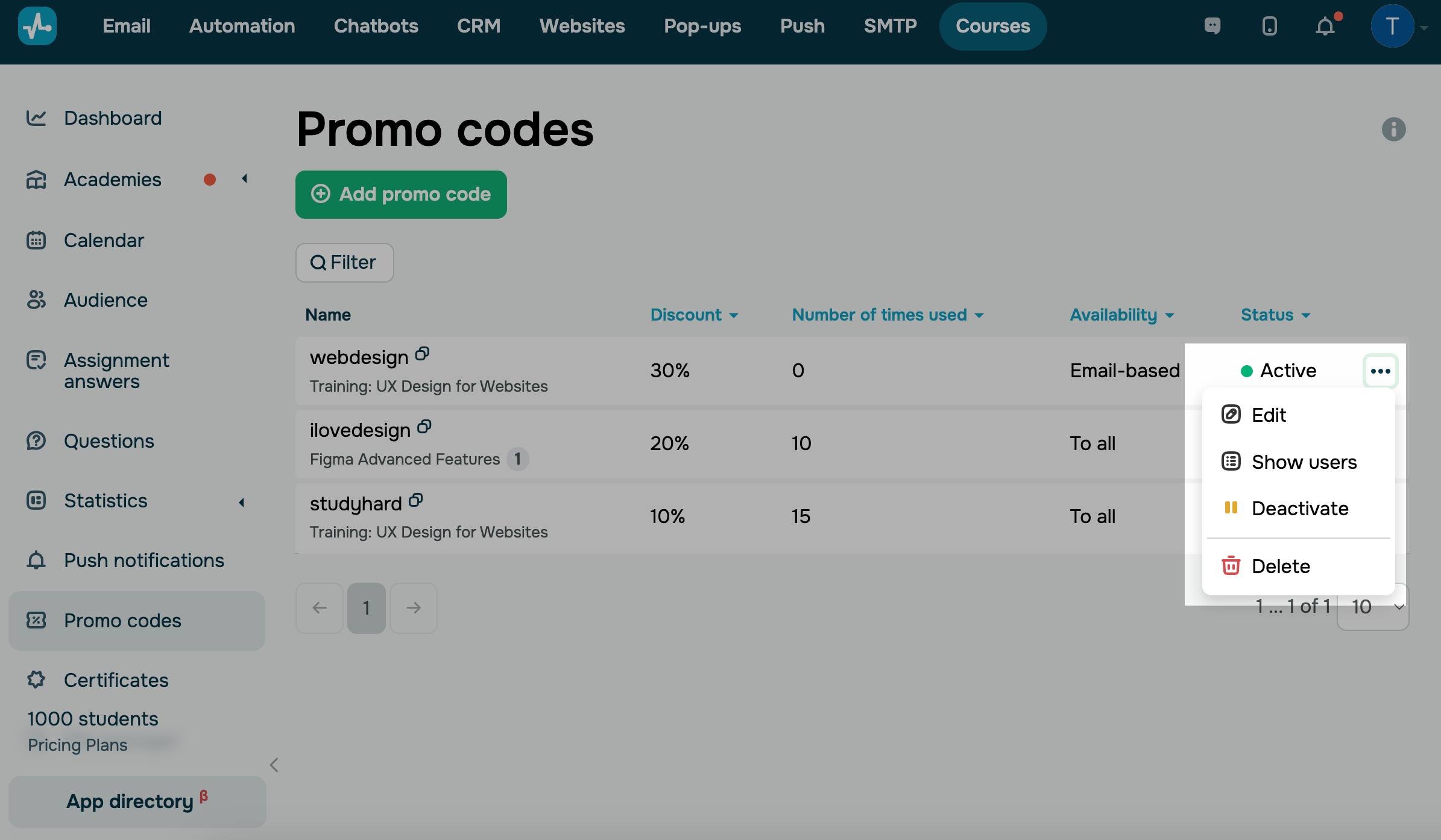
Task: Click the three-dots actions button
Action: (1380, 371)
